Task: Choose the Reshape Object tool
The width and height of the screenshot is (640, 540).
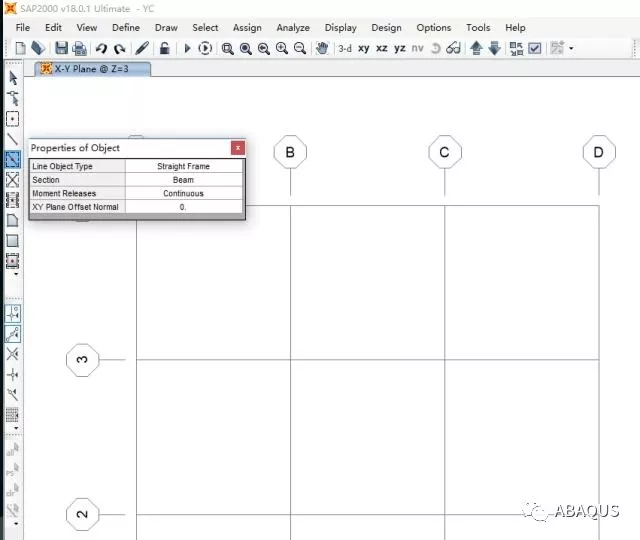Action: tap(13, 98)
